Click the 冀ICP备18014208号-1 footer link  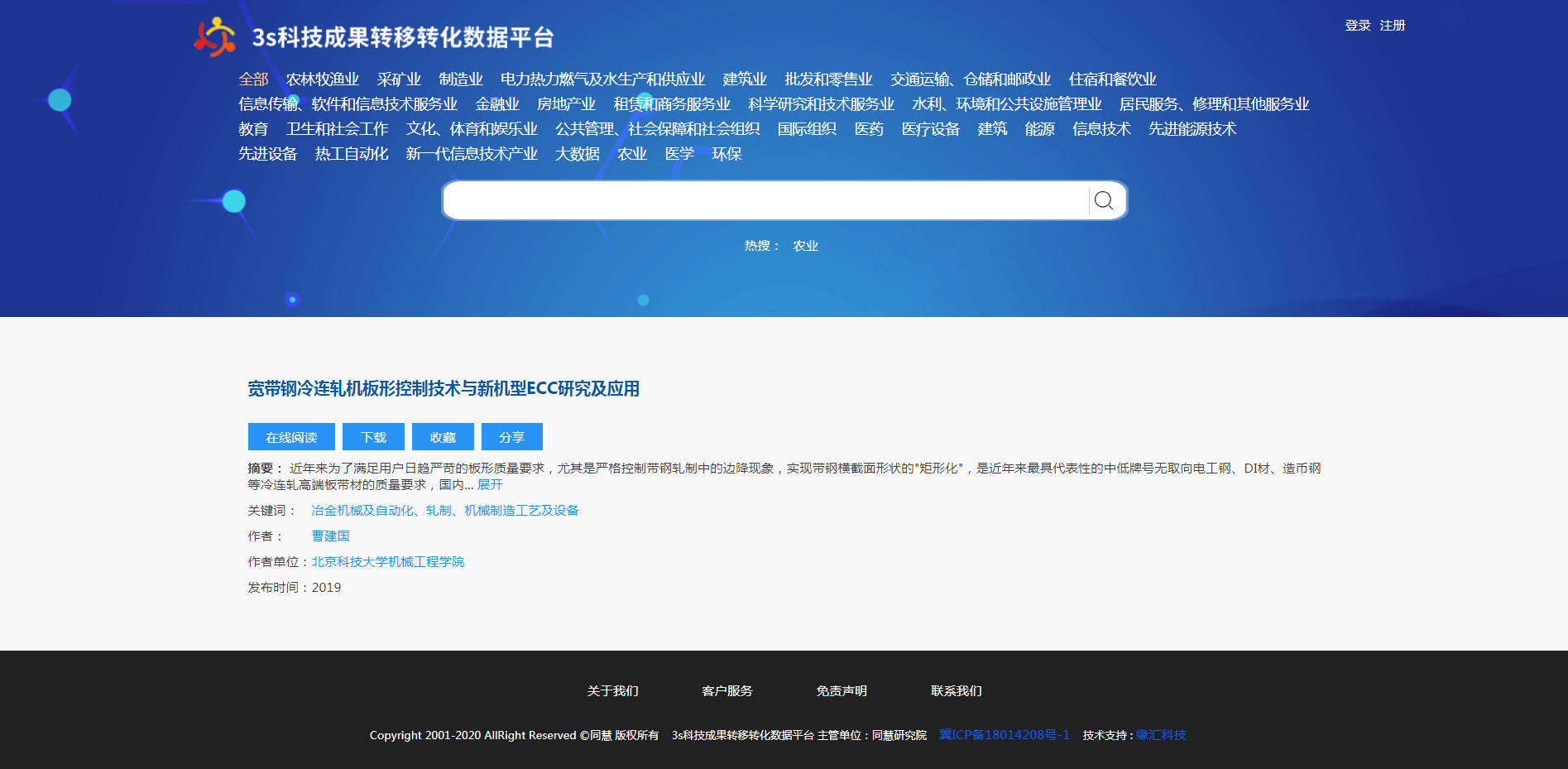pos(1004,735)
